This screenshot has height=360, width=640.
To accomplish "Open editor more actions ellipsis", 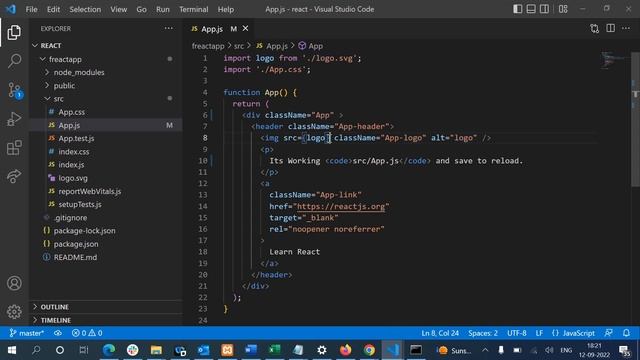I will click(626, 28).
